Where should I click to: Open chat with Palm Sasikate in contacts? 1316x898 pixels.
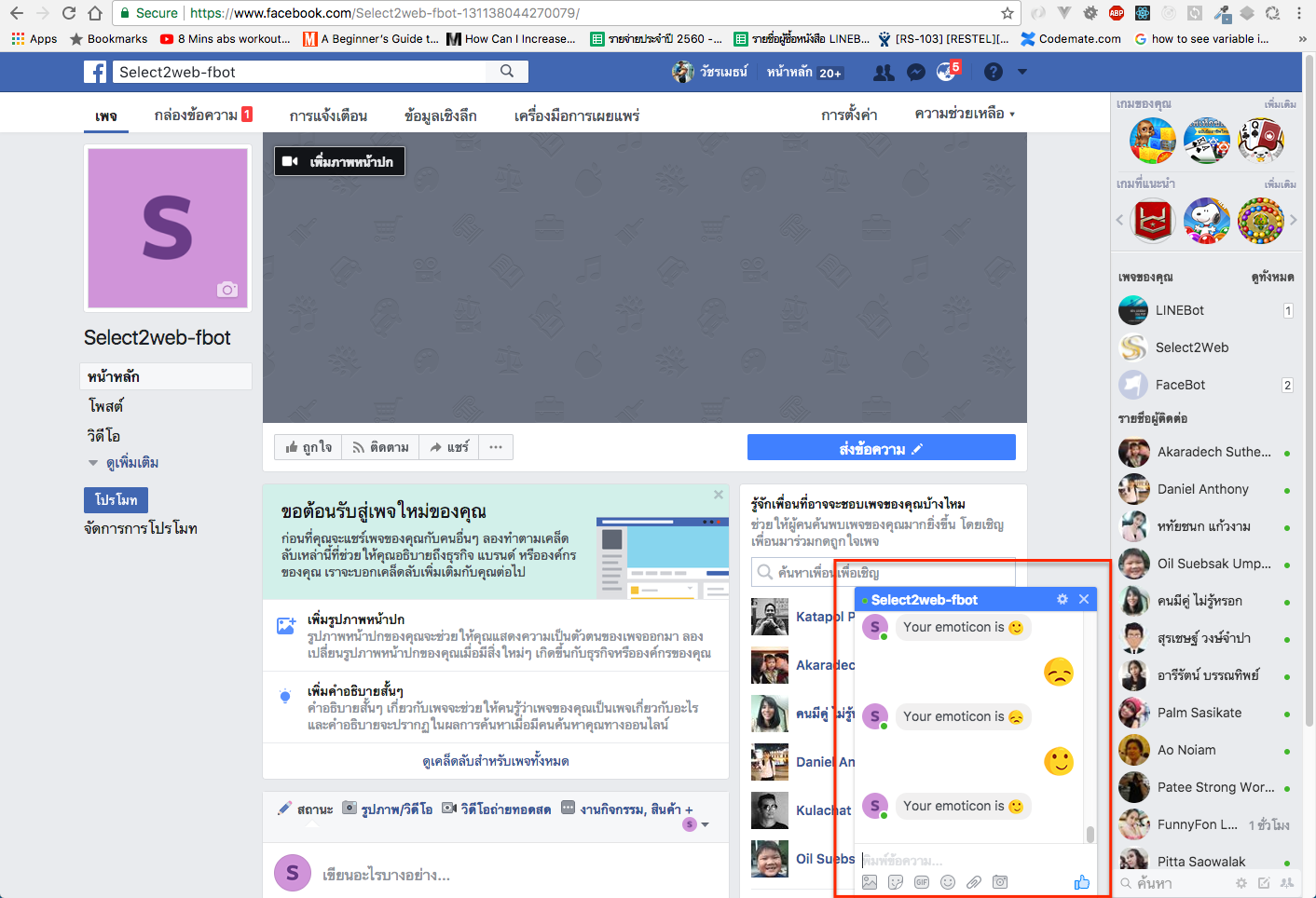pos(1206,713)
